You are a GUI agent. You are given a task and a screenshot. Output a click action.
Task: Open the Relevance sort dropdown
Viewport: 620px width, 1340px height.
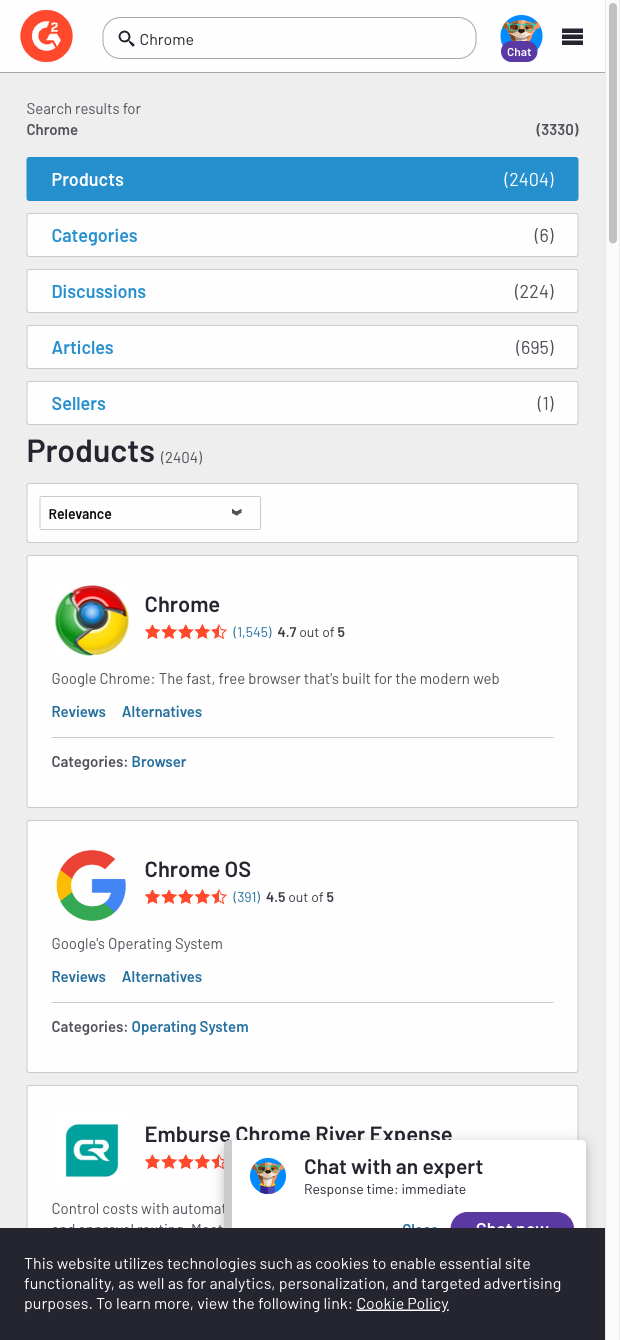tap(149, 512)
